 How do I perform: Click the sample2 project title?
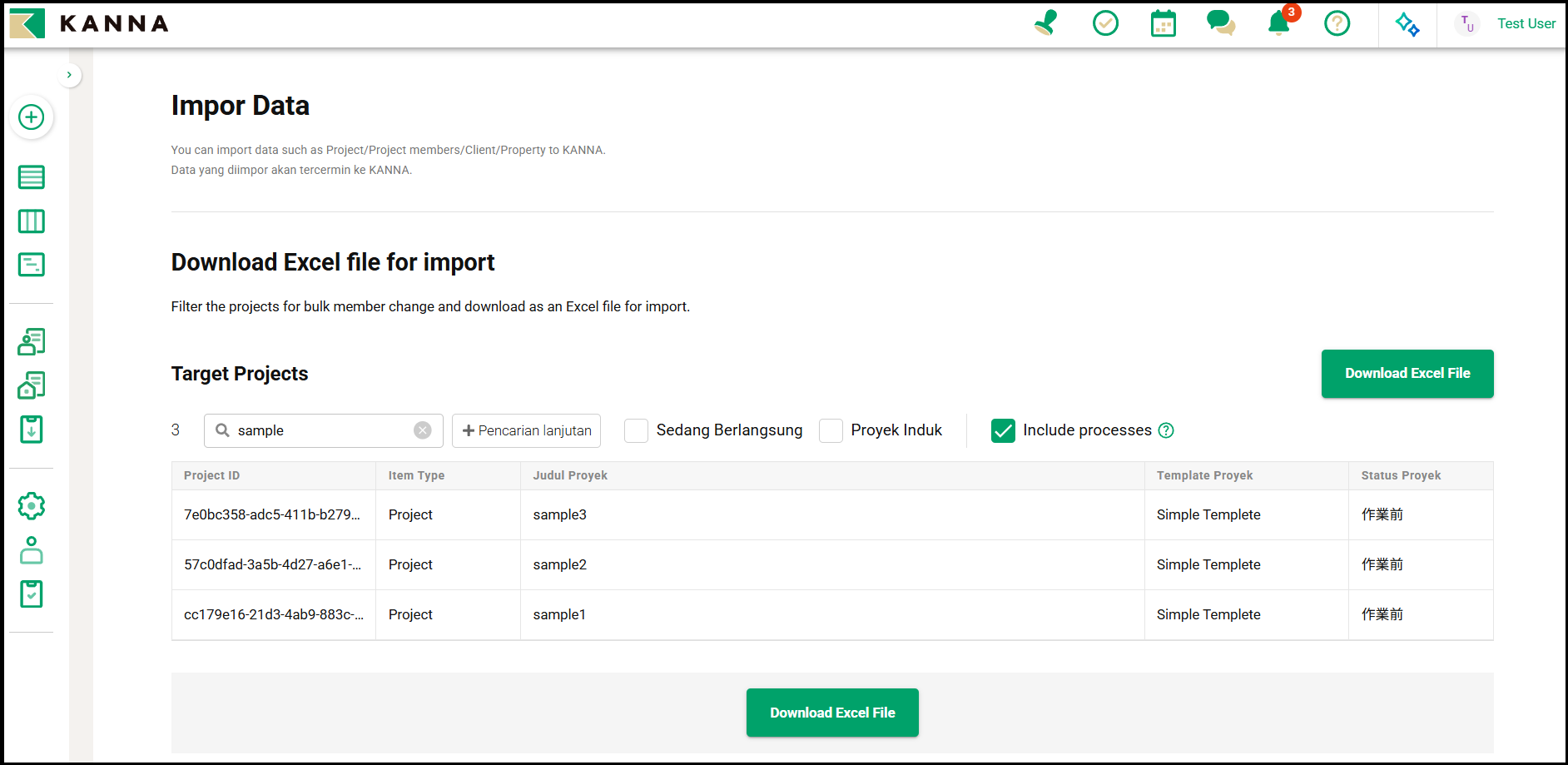click(x=560, y=564)
